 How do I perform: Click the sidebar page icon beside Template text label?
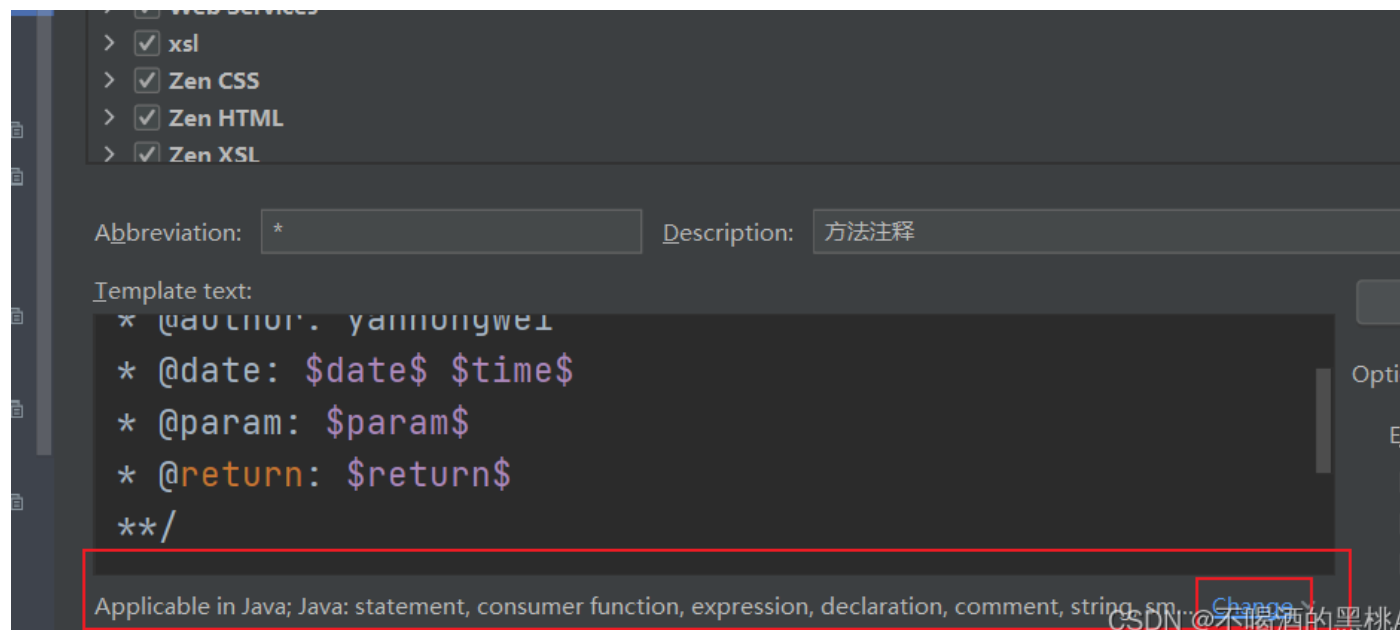tap(17, 316)
